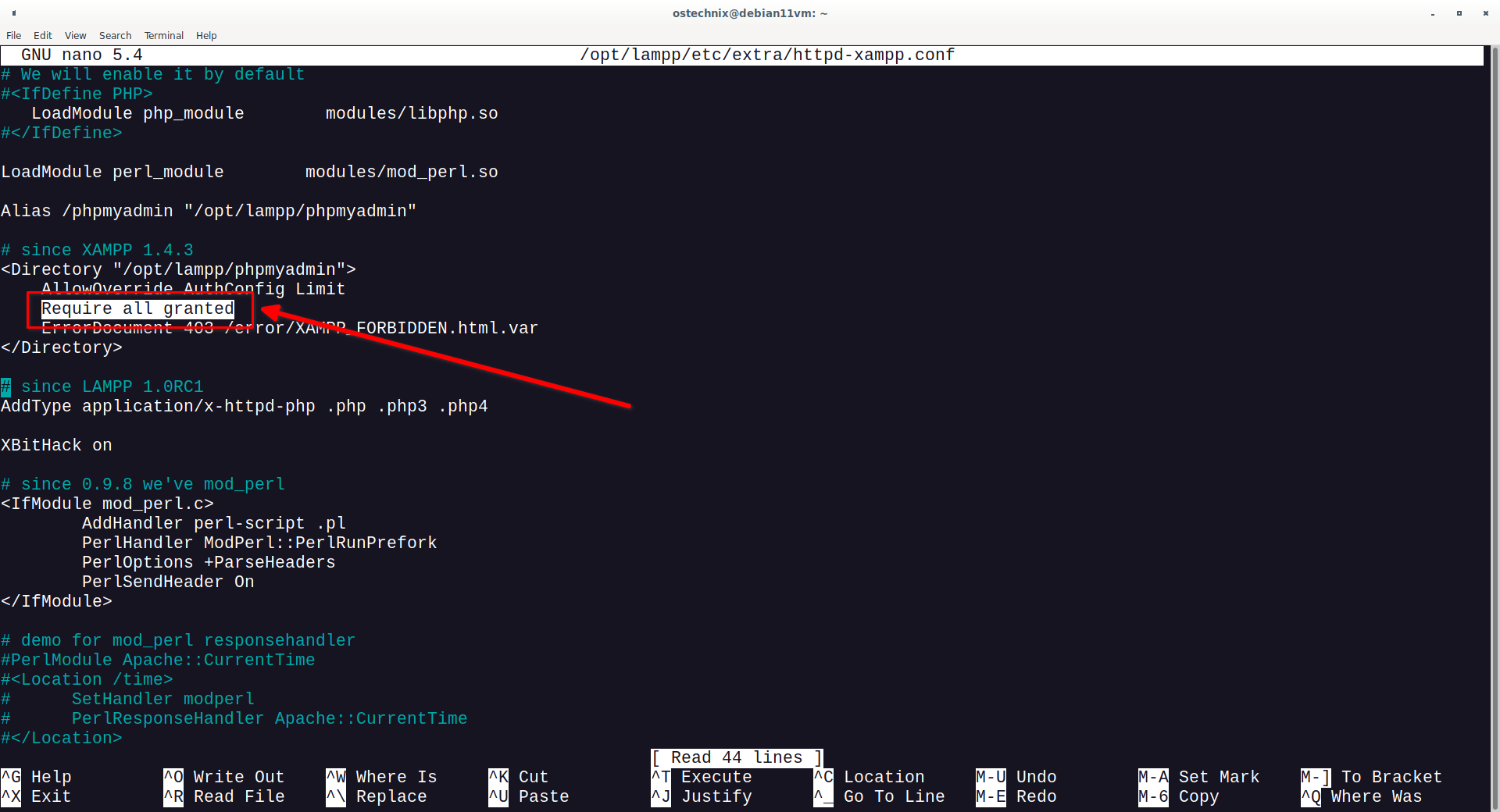Viewport: 1500px width, 812px height.
Task: Click the ^Q Where Was shortcut label
Action: [1362, 796]
